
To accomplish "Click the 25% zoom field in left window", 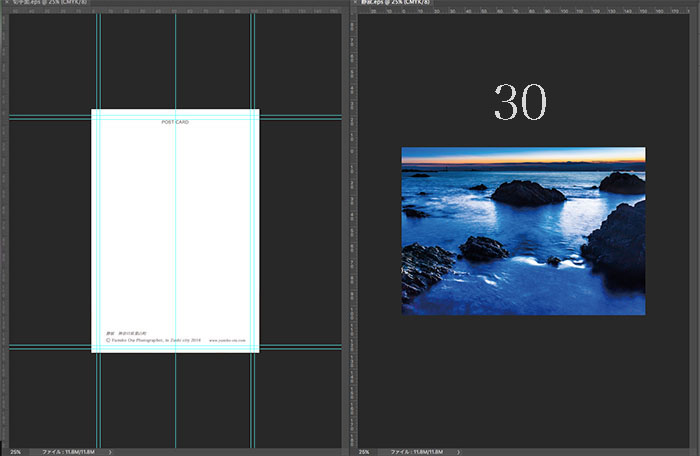I will (16, 452).
